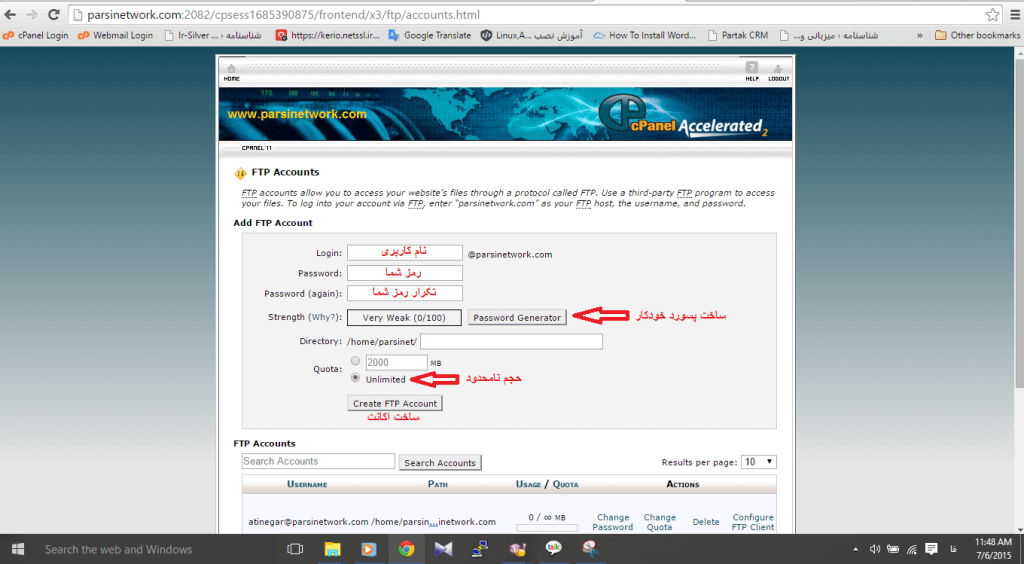Viewport: 1024px width, 564px height.
Task: Click the Very Weak password strength meter
Action: point(405,318)
